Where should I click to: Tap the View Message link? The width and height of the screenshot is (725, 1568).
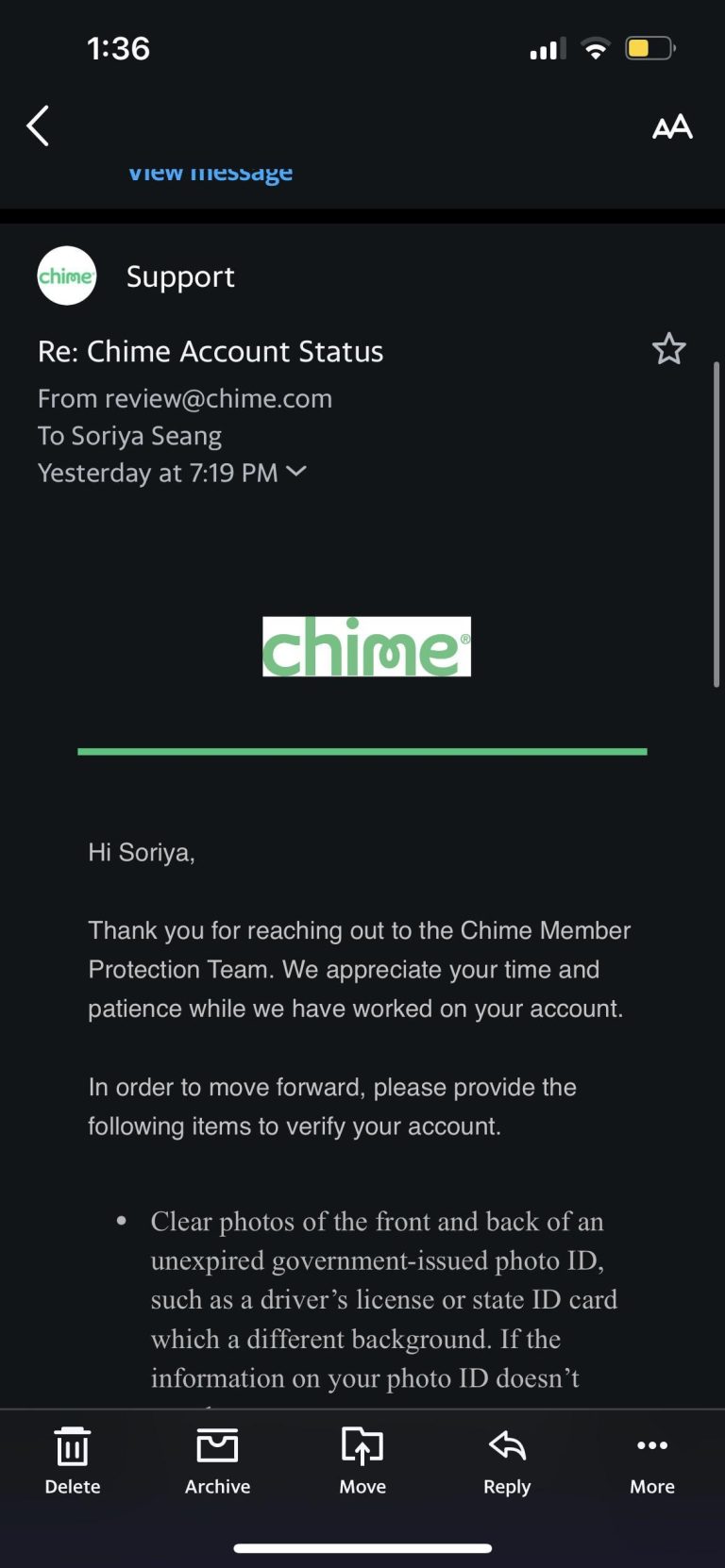point(210,171)
